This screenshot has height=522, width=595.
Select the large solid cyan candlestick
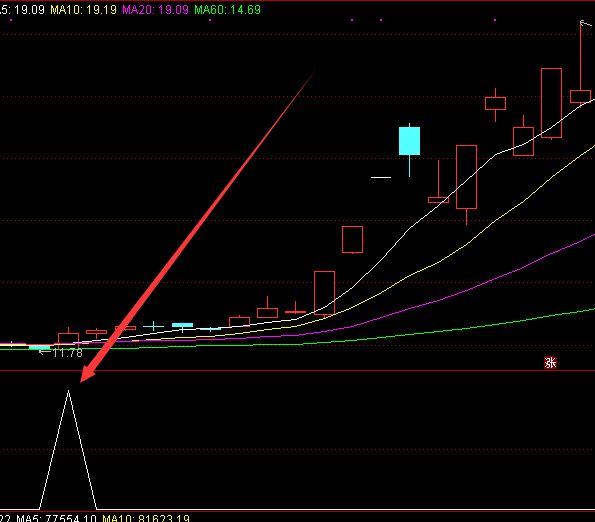click(x=409, y=141)
